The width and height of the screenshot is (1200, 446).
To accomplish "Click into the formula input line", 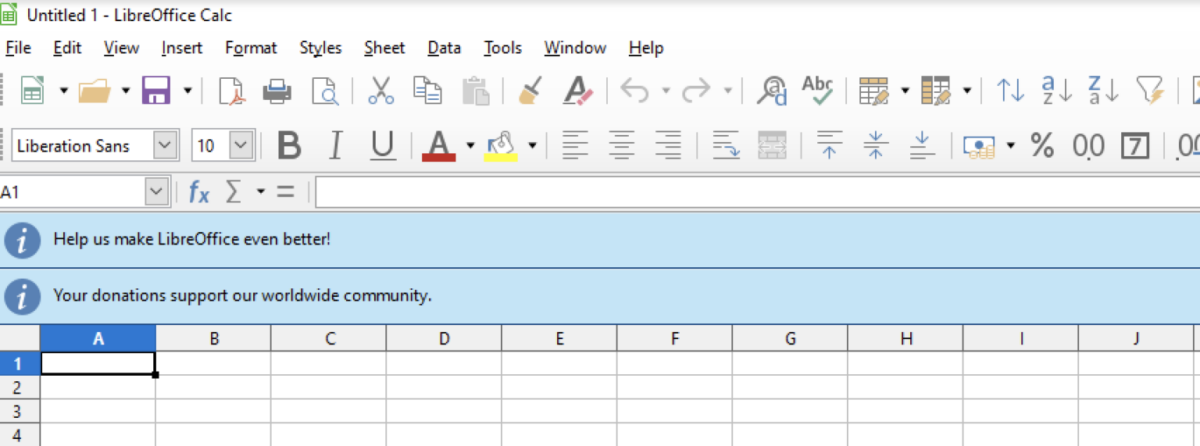I will tap(757, 192).
